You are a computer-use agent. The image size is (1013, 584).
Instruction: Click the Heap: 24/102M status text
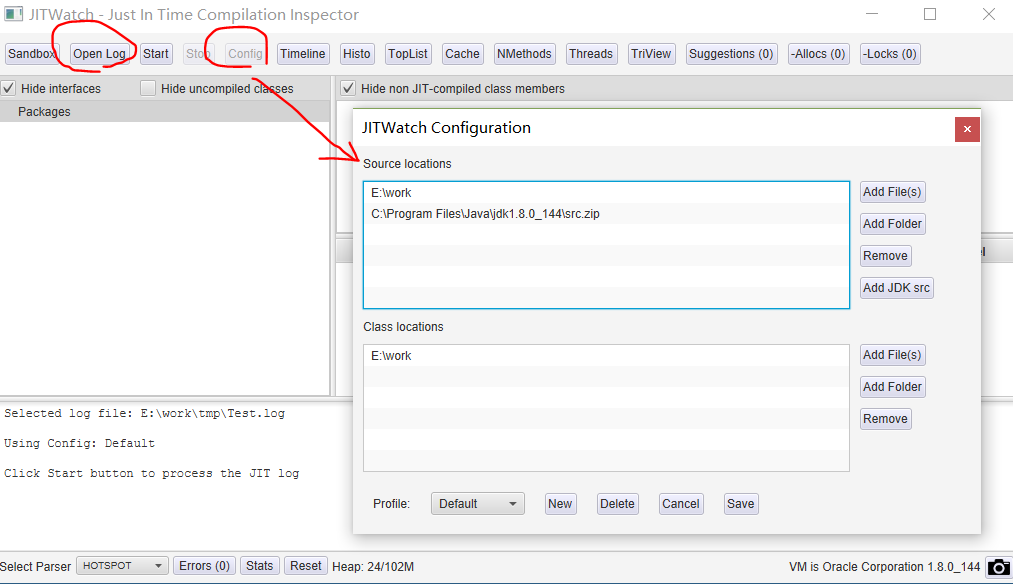373,567
